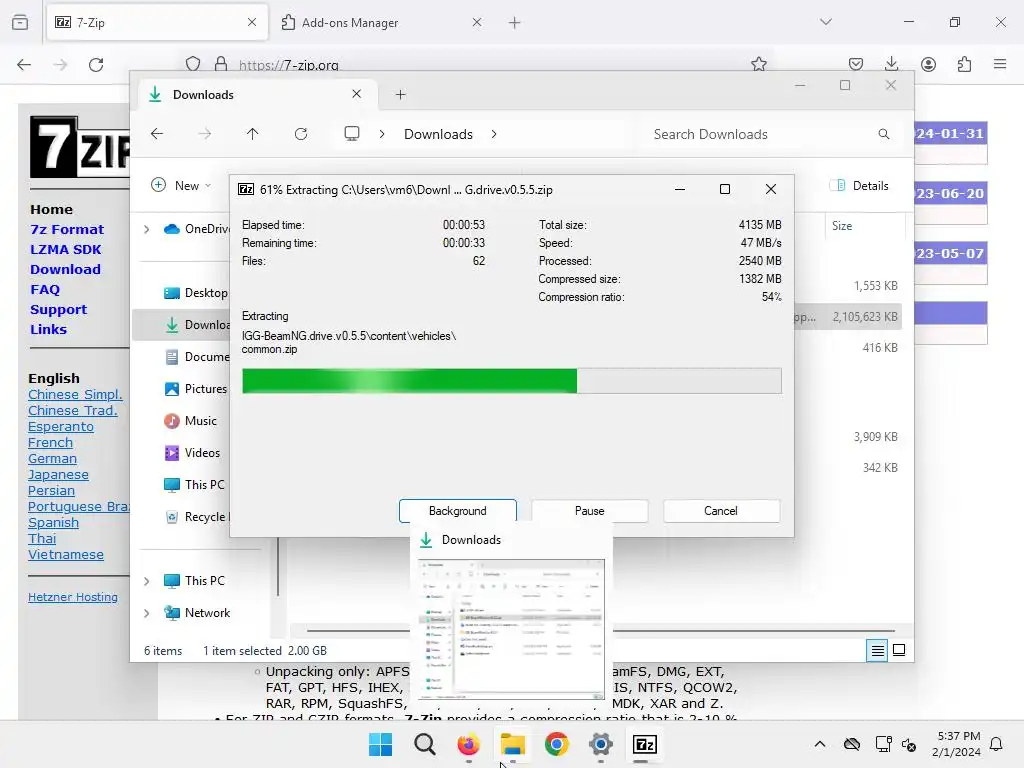This screenshot has width=1024, height=768.
Task: Close the Downloads Explorer tab
Action: (357, 94)
